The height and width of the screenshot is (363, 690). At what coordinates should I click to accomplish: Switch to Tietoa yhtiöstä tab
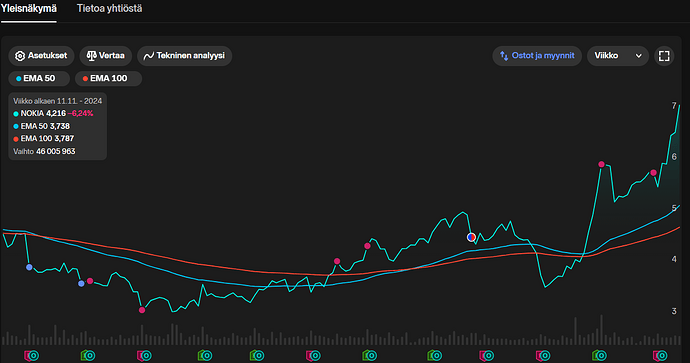click(110, 8)
